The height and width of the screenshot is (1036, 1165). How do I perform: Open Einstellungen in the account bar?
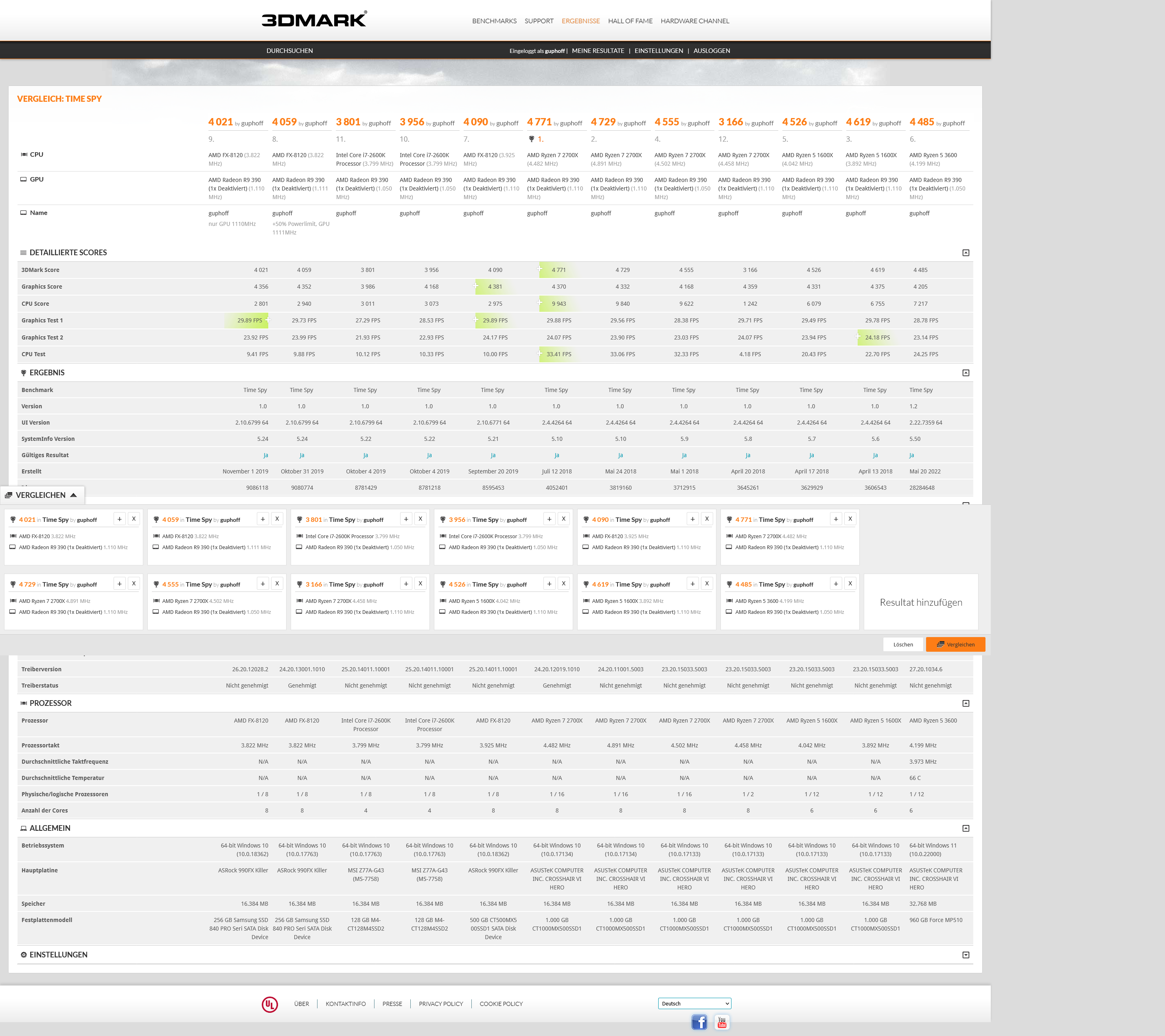point(659,51)
